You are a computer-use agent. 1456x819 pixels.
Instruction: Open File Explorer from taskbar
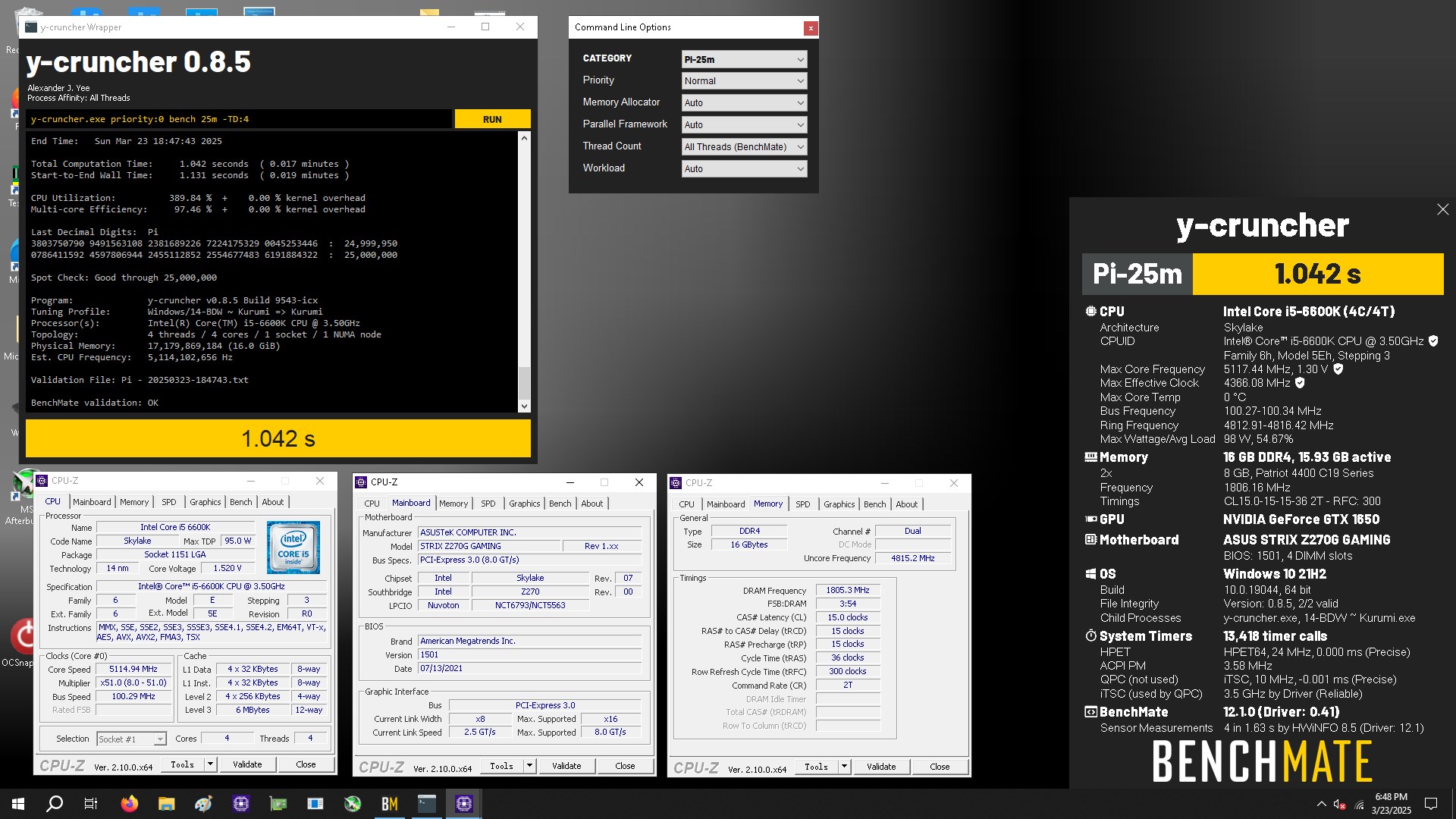(167, 804)
